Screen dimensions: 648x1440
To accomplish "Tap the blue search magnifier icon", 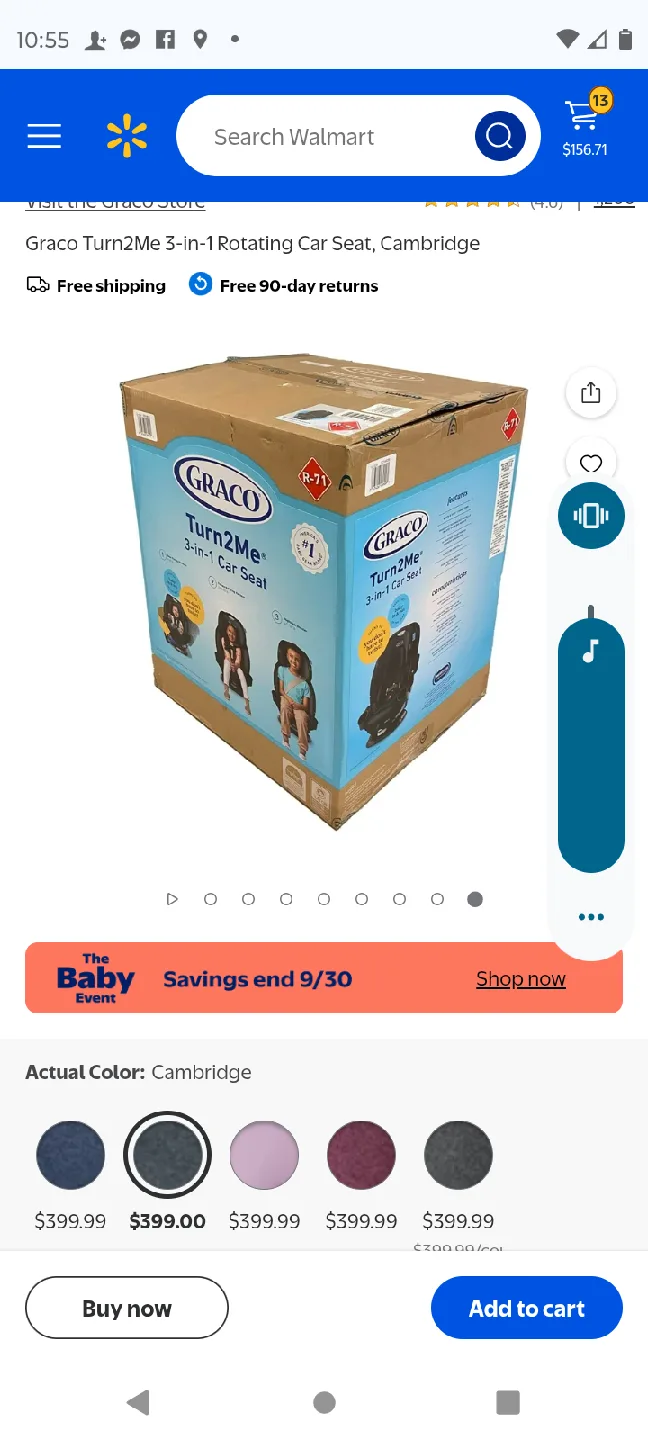I will tap(500, 136).
